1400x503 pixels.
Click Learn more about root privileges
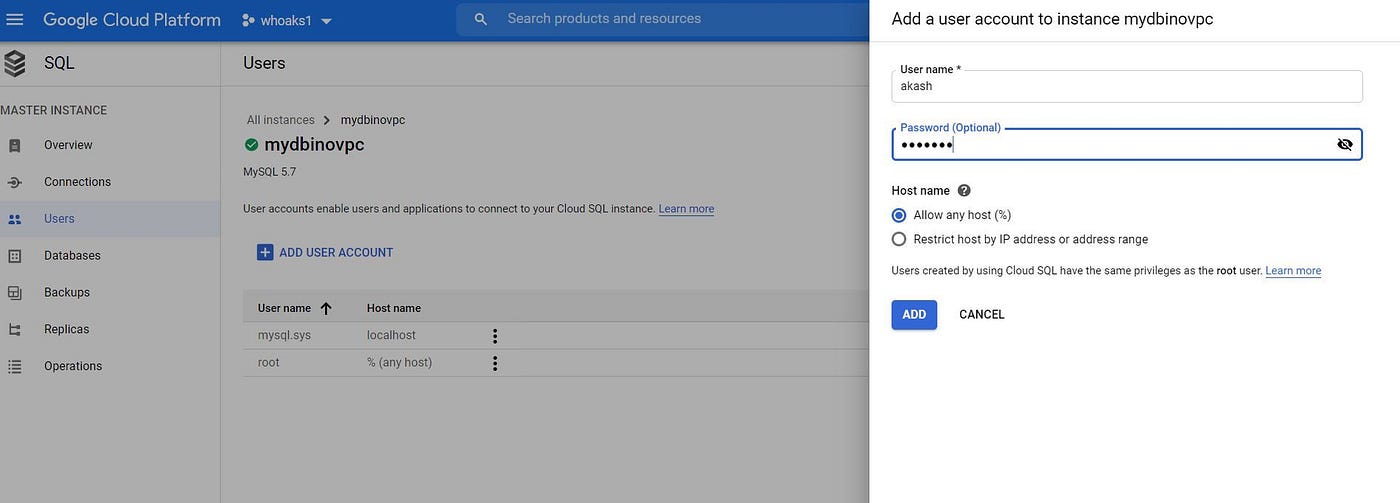pos(1293,271)
